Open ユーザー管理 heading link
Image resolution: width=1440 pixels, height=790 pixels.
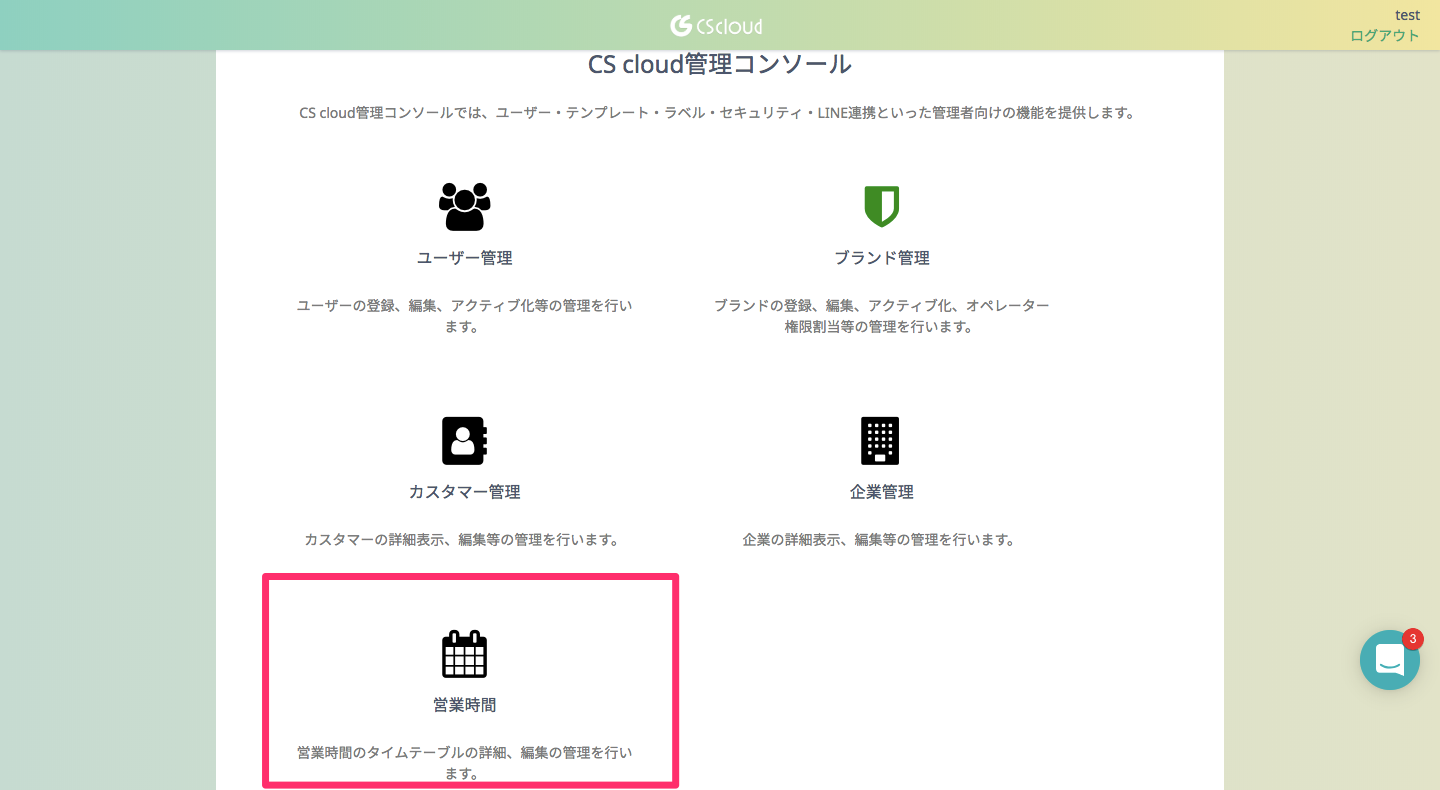click(465, 258)
